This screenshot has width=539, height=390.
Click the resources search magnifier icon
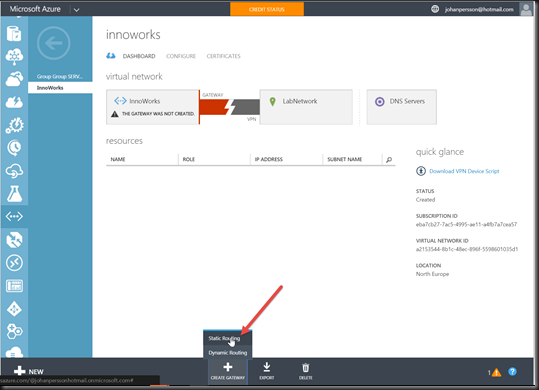[389, 159]
